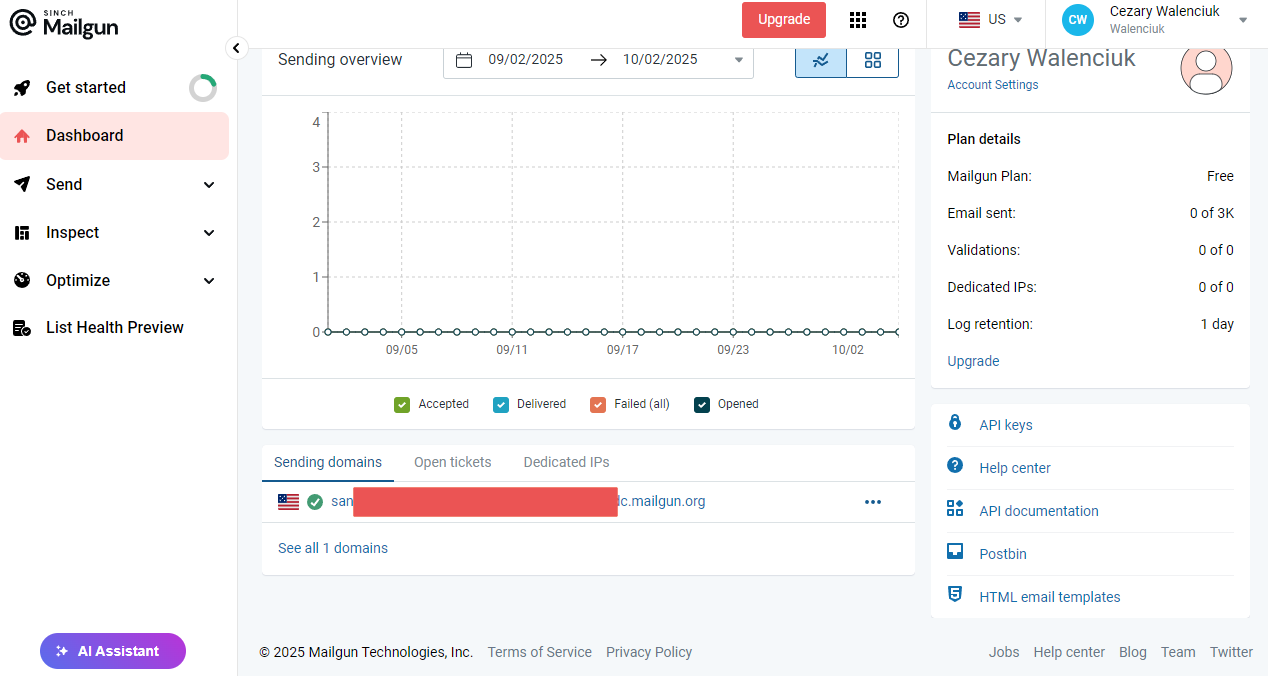Click the start date 09/02/2025
Screen dimensions: 1268x676
[x=526, y=60]
